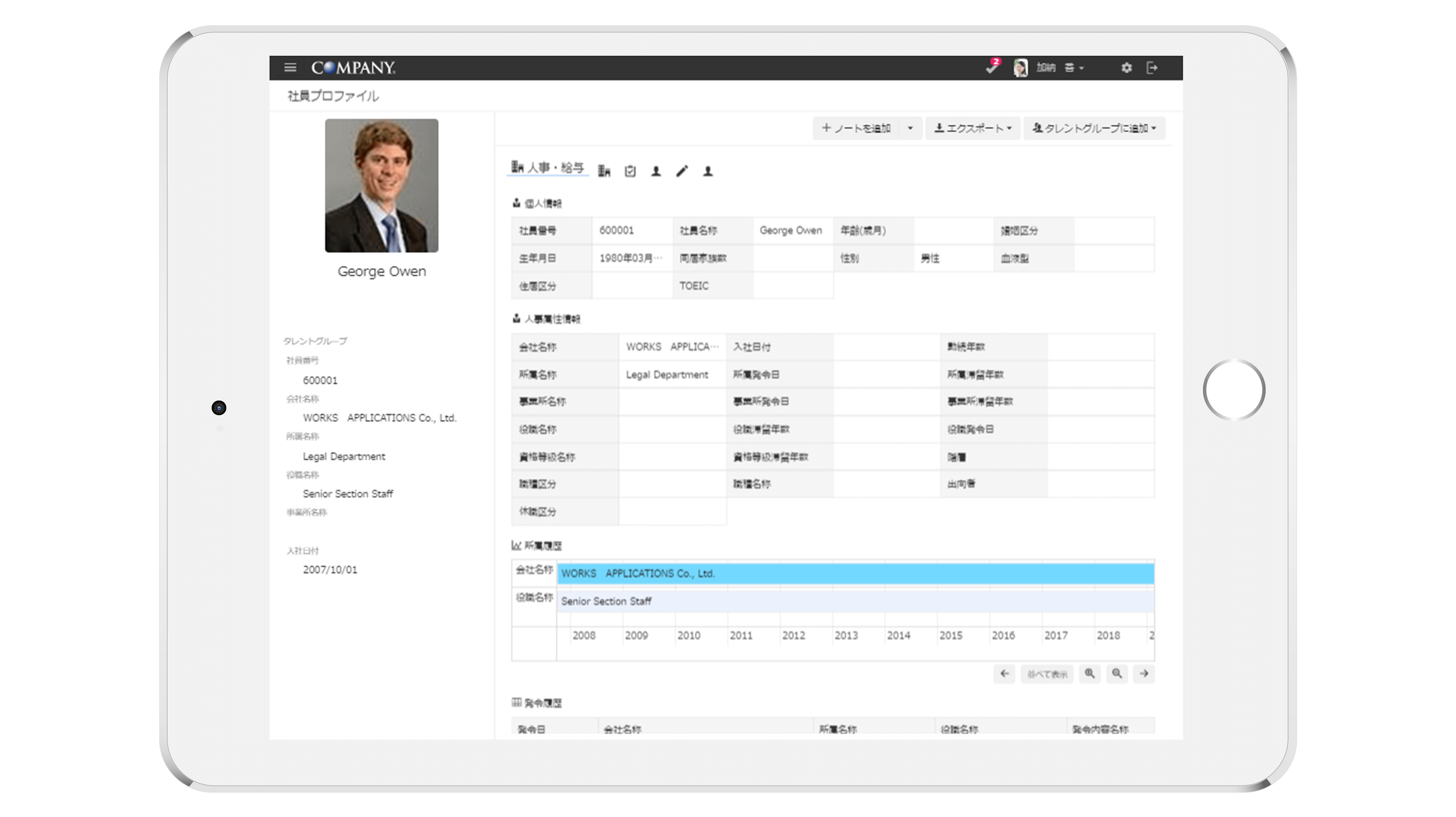Select the 人事・給与 tab
The image size is (1456, 817).
548,168
